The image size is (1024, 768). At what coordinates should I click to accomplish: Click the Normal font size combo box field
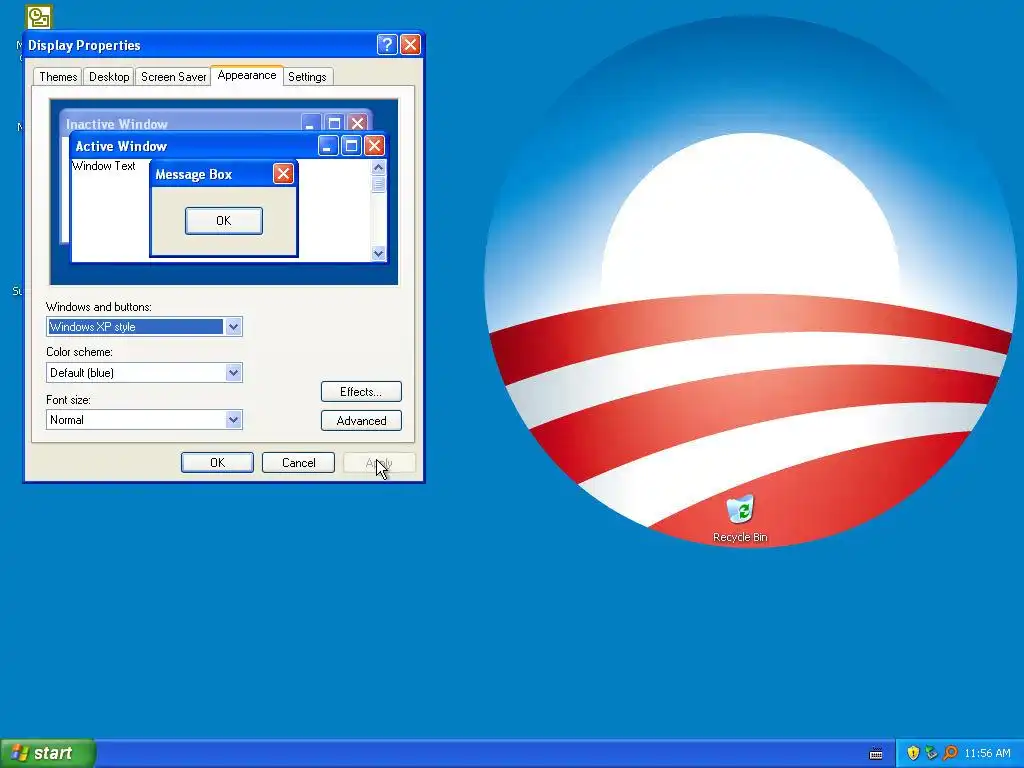pos(144,420)
